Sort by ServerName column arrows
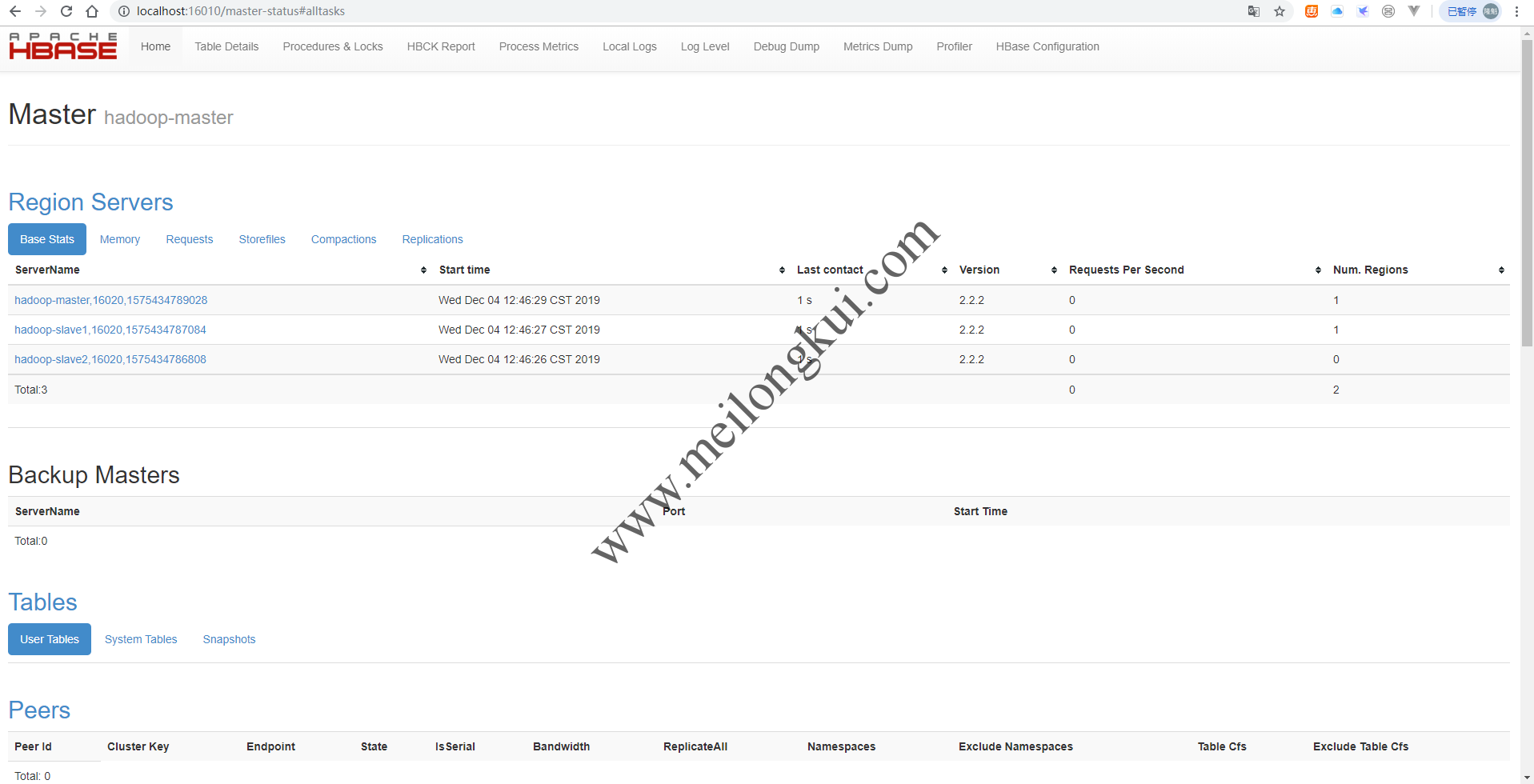Viewport: 1534px width, 784px height. tap(423, 270)
